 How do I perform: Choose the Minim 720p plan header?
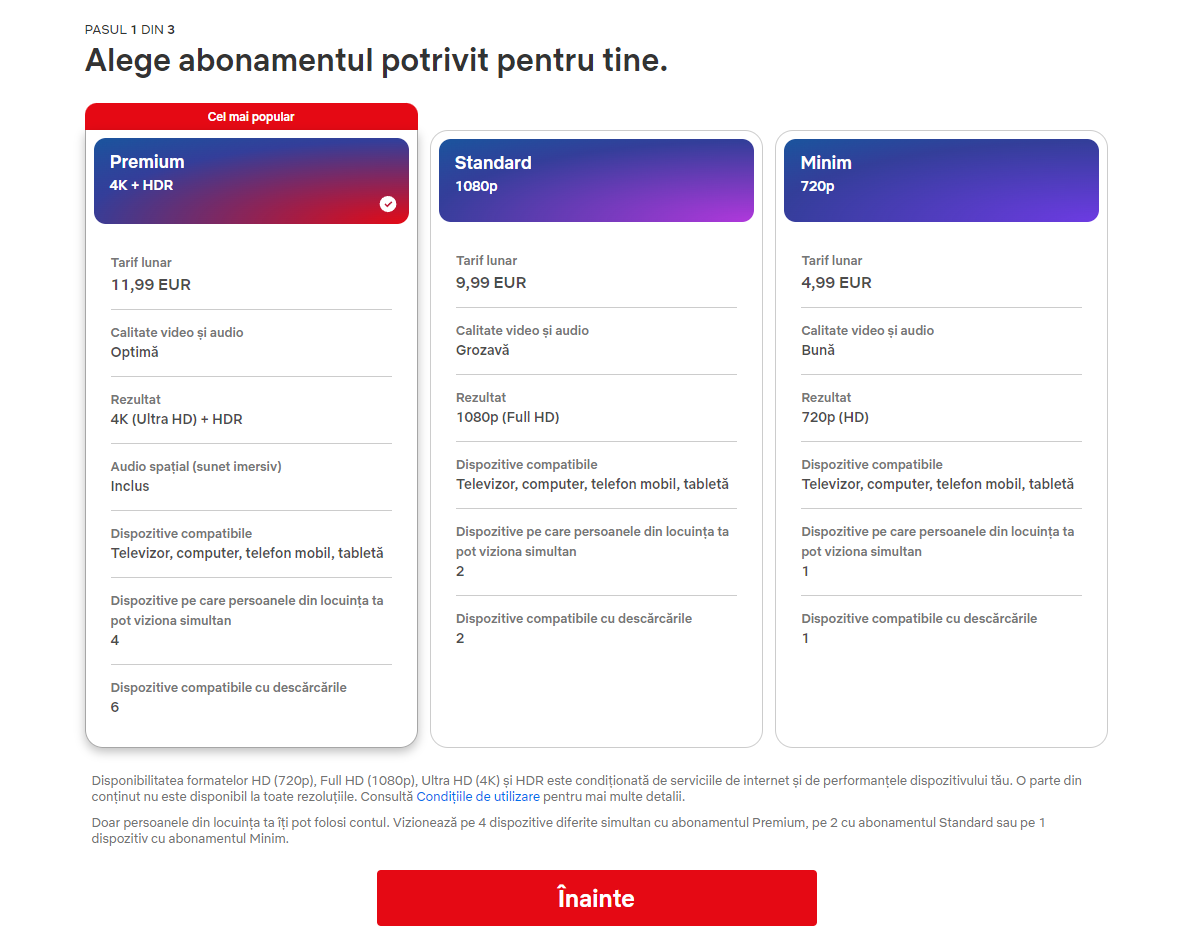[941, 180]
